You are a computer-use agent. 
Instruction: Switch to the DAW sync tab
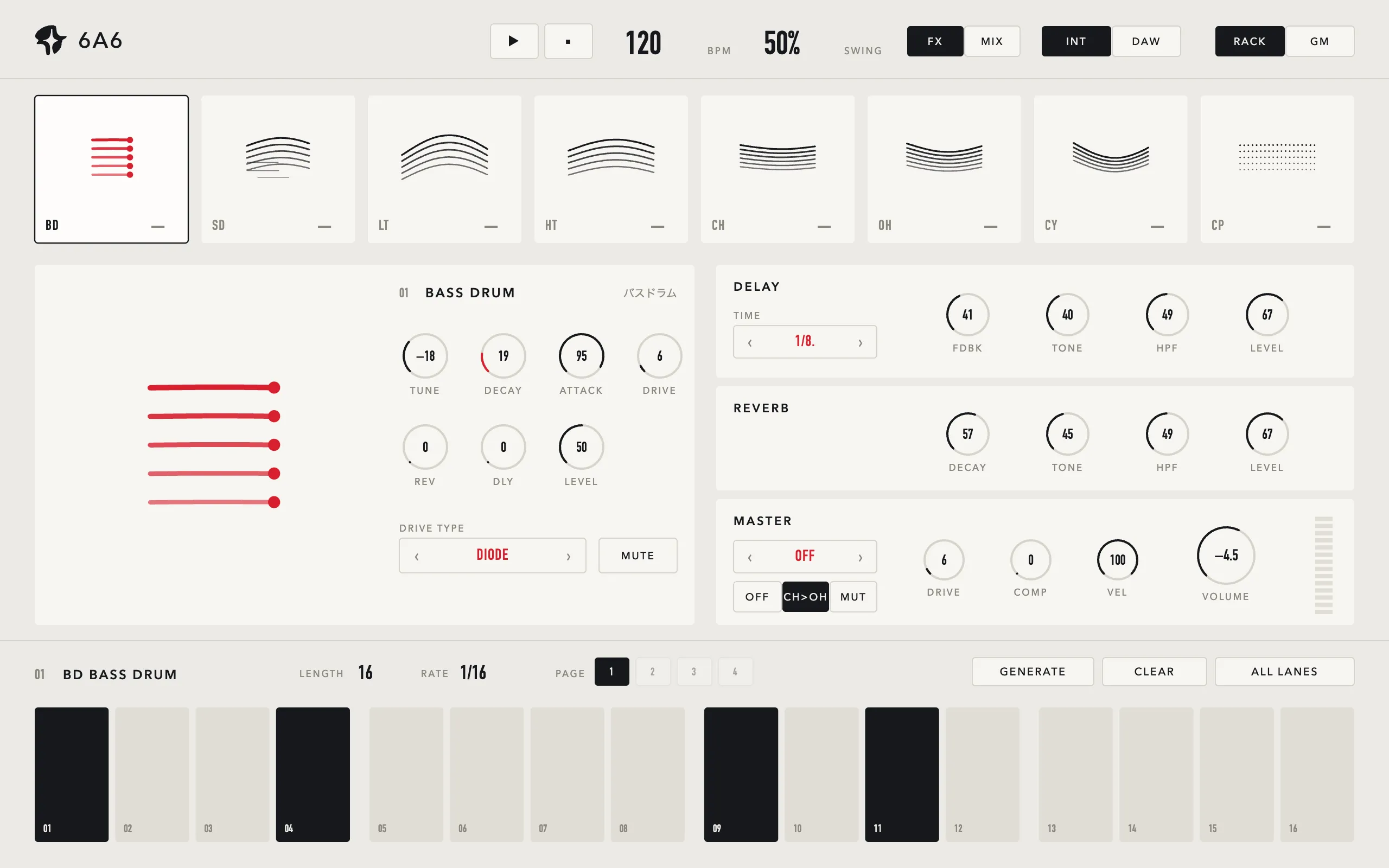point(1145,41)
